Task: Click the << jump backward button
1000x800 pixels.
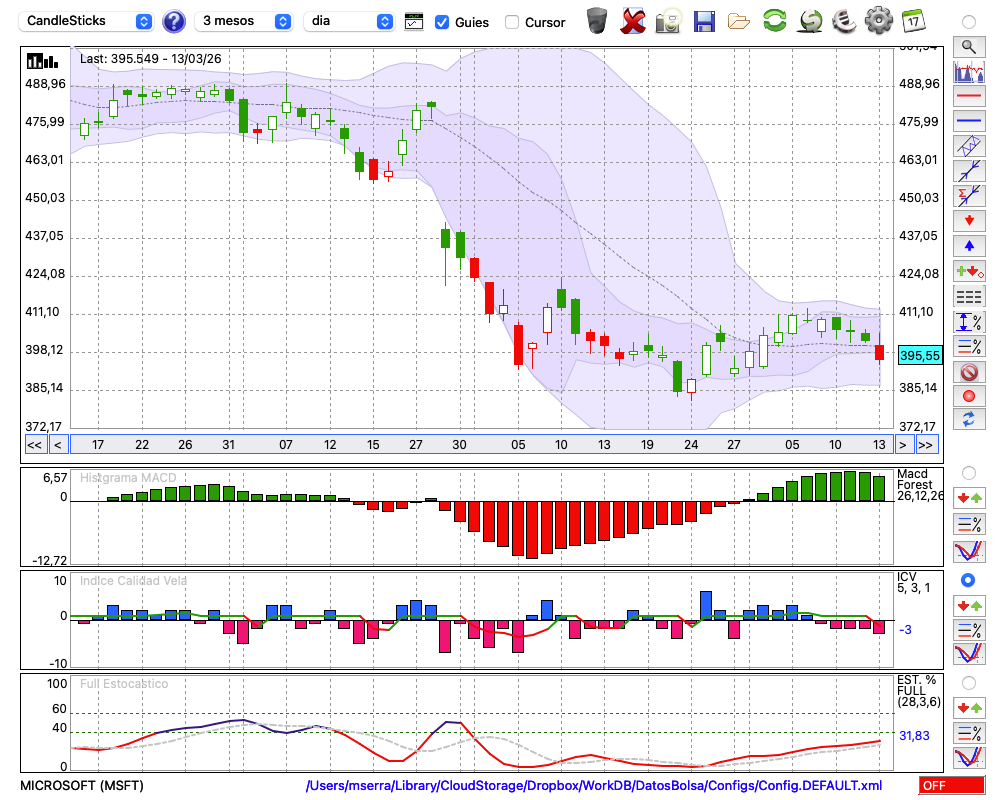Action: click(34, 444)
